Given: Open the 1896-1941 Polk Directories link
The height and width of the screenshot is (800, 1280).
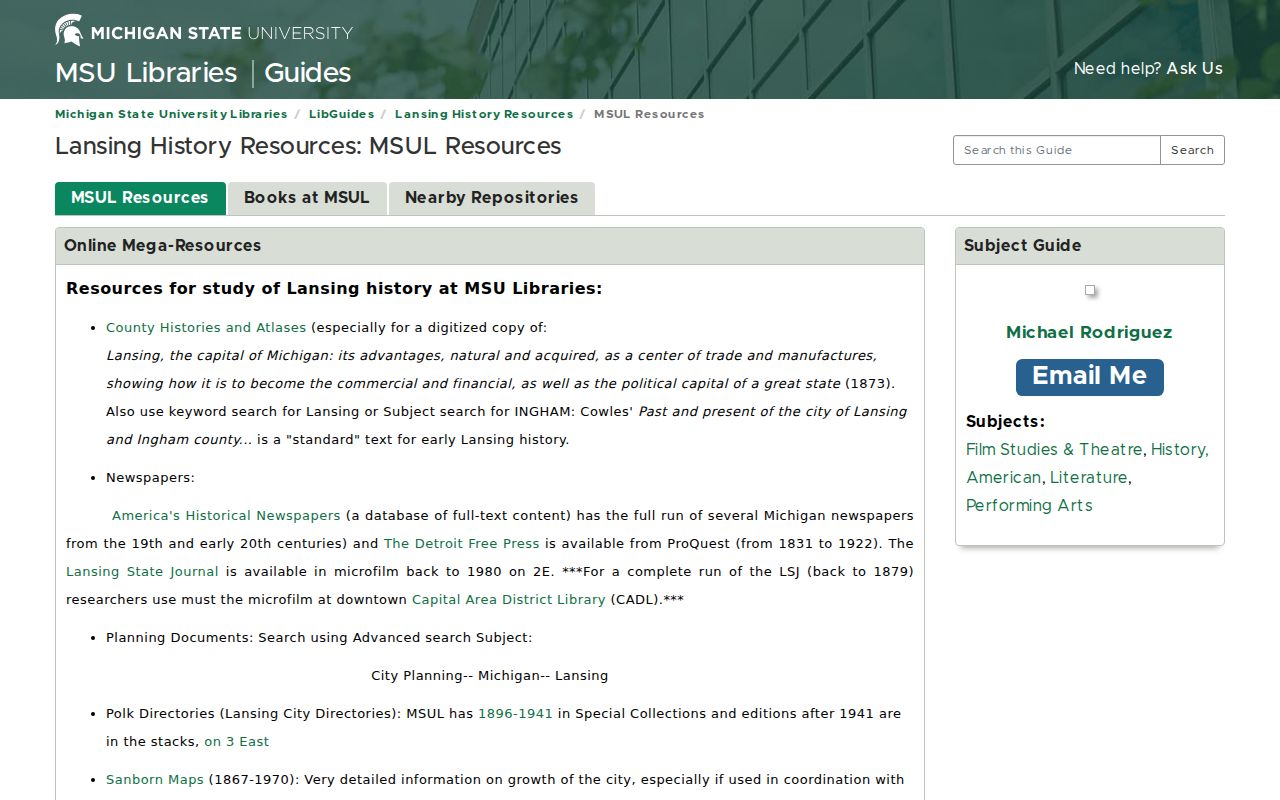Looking at the screenshot, I should tap(515, 713).
